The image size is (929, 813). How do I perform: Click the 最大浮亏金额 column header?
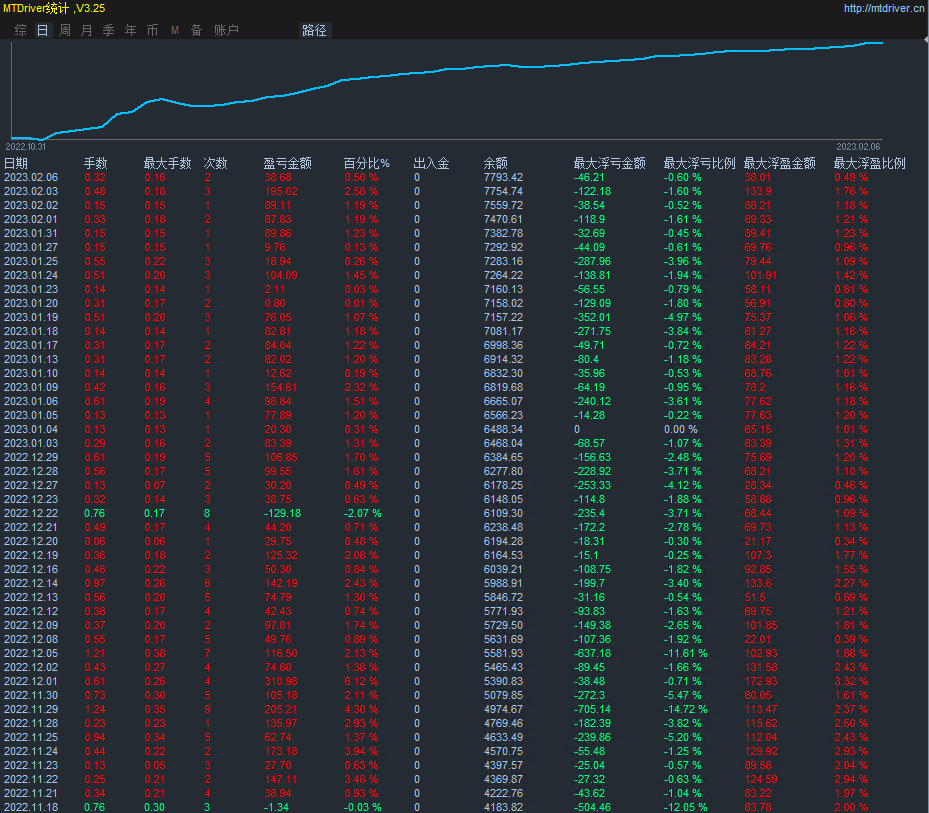(x=609, y=163)
